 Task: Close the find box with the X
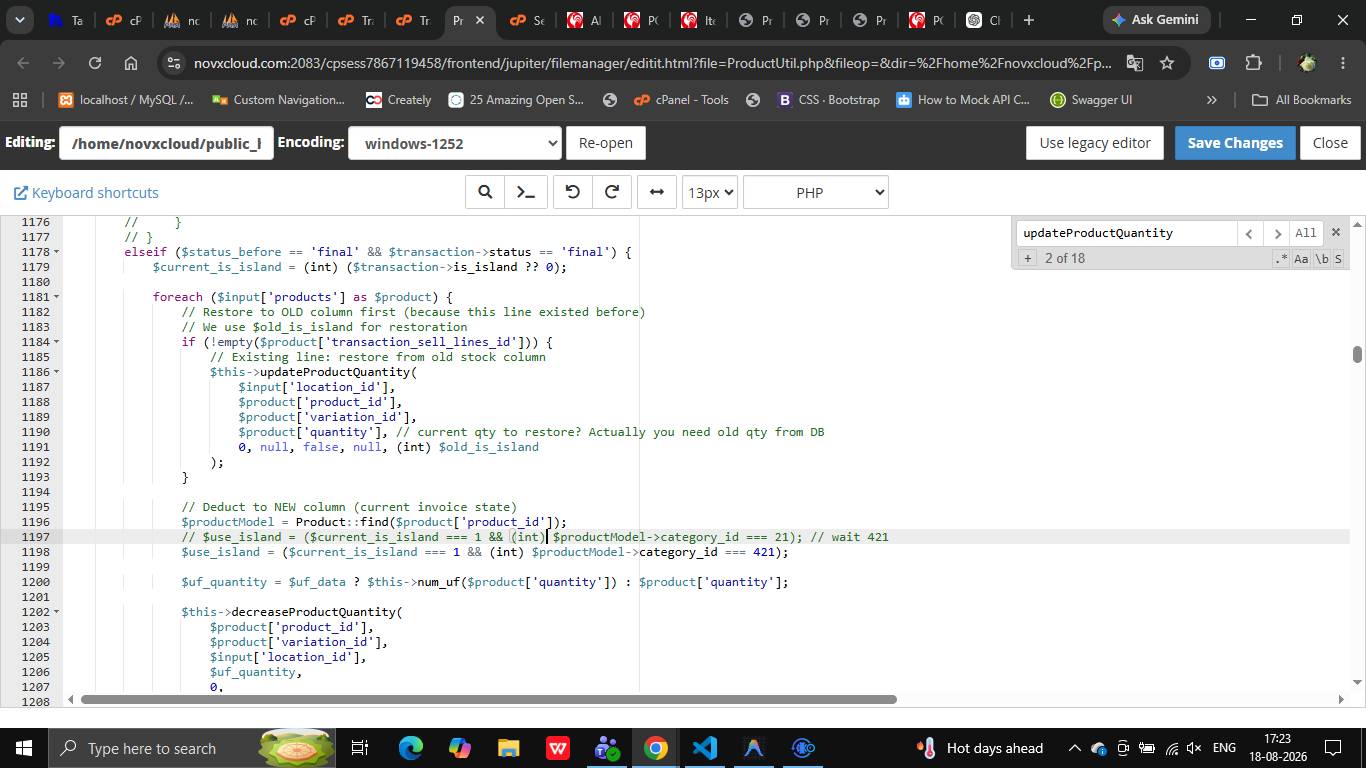tap(1335, 232)
